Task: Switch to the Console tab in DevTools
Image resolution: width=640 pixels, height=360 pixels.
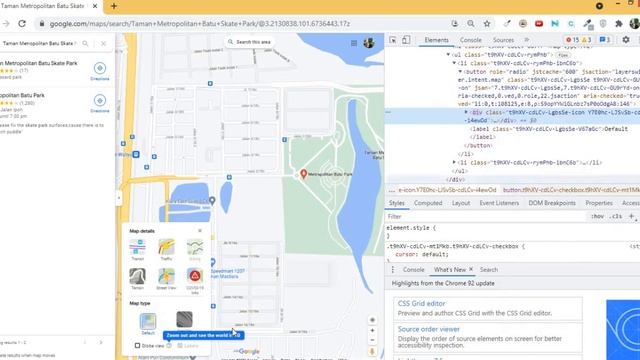Action: point(471,40)
